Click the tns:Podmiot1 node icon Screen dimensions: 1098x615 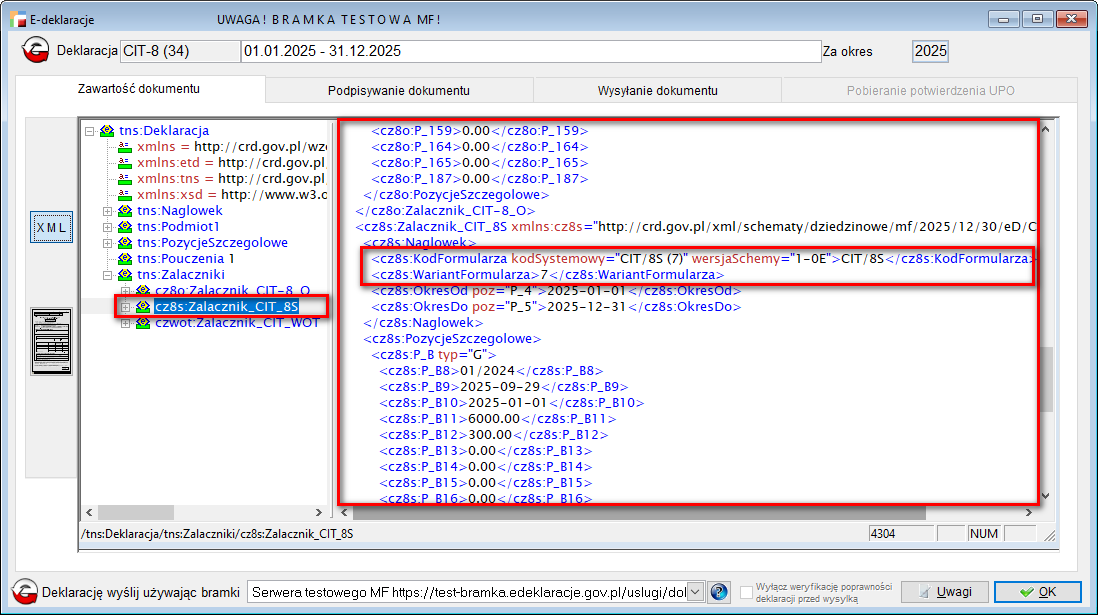pos(125,227)
